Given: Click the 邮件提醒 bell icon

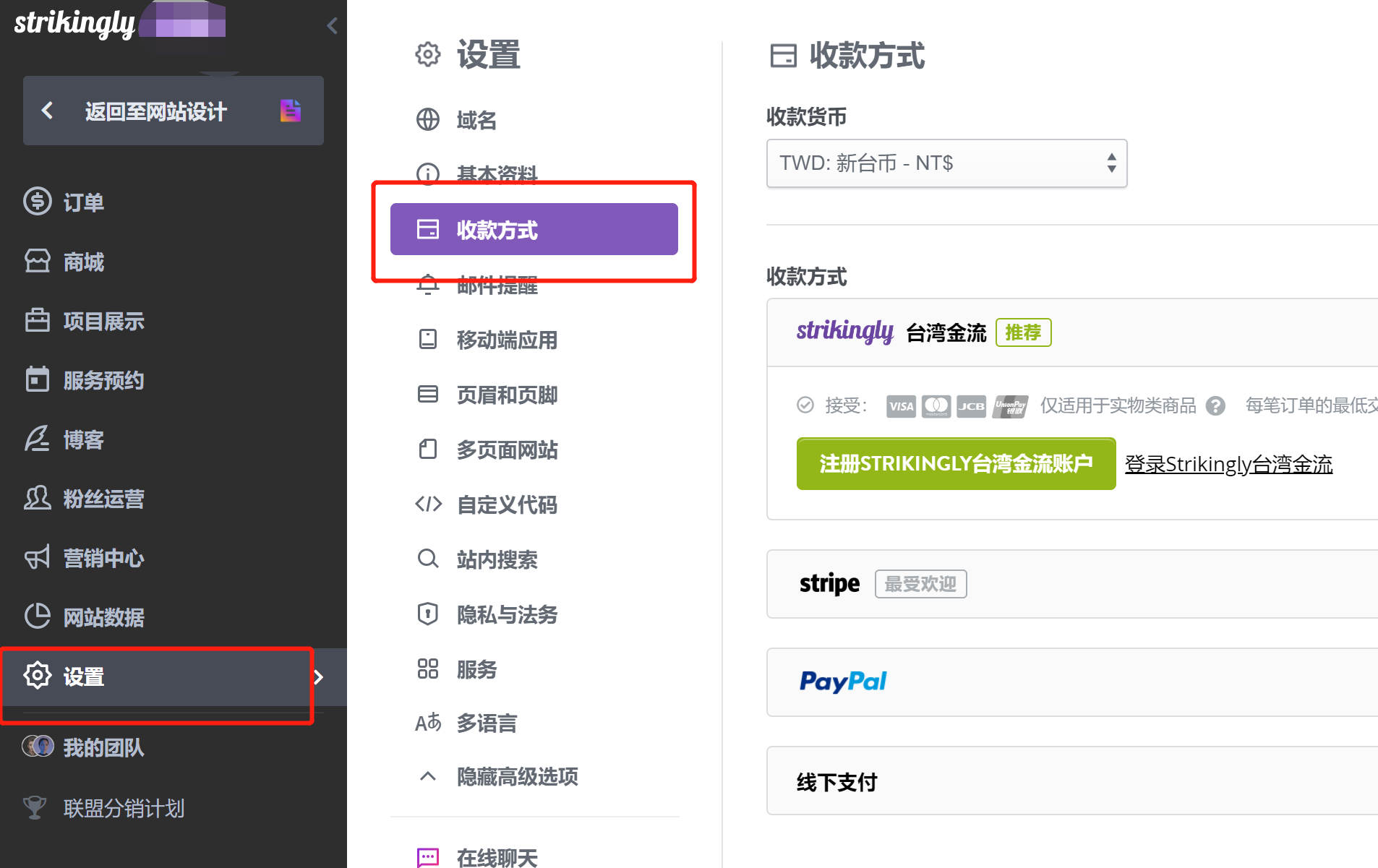Looking at the screenshot, I should [x=428, y=284].
